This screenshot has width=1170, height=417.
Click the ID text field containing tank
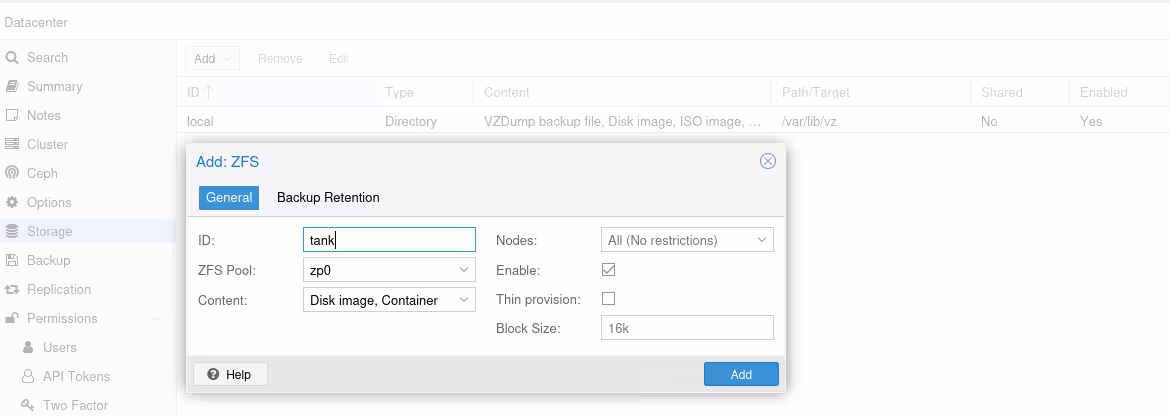[388, 240]
